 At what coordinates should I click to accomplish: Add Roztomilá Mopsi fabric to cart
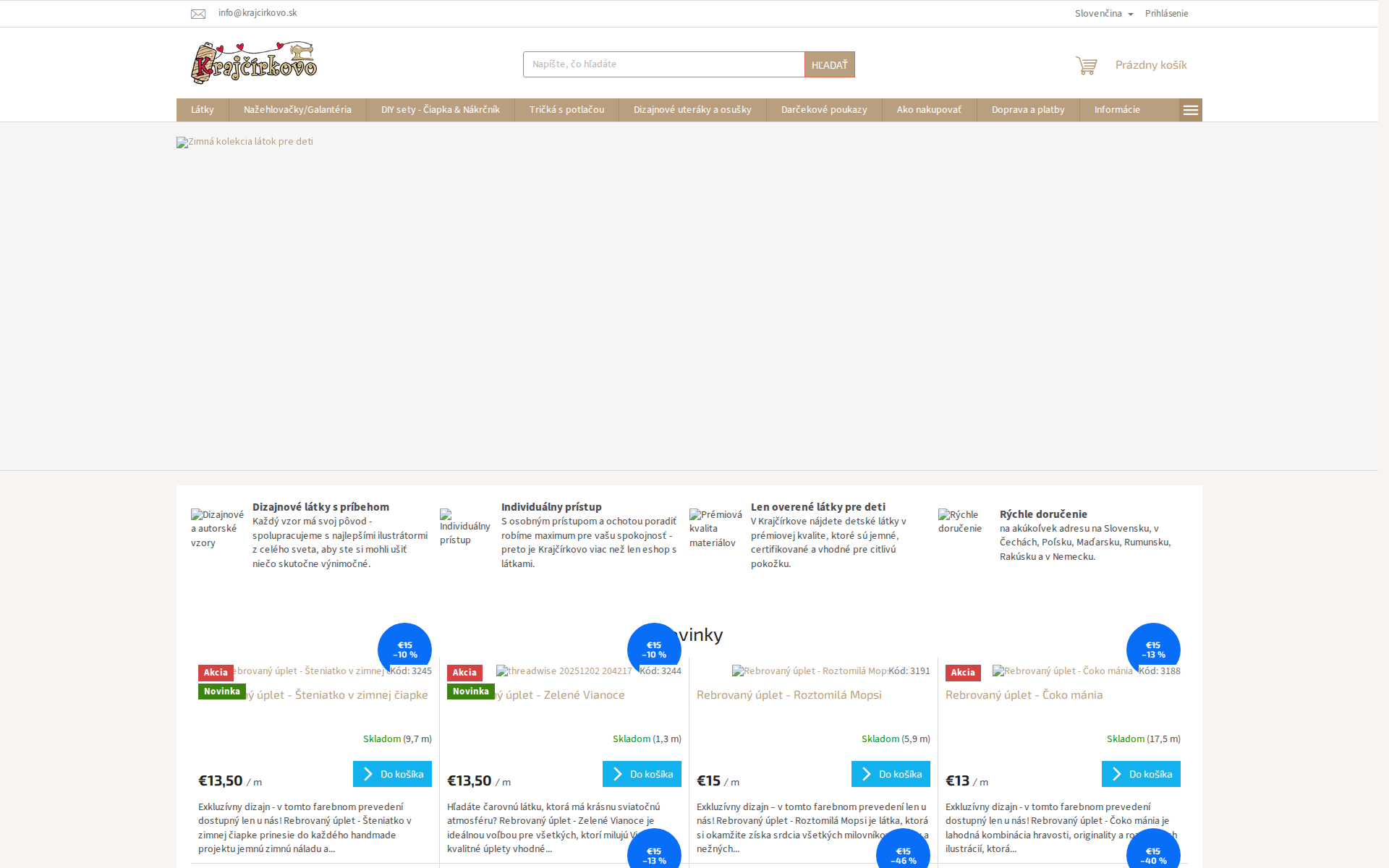[891, 774]
